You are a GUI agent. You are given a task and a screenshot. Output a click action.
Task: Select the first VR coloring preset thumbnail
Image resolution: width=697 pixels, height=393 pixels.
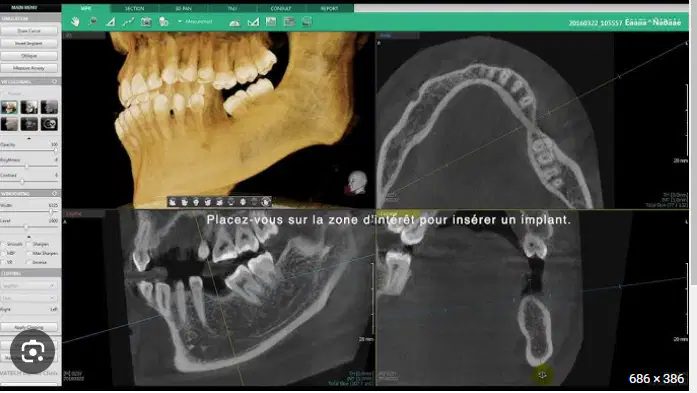click(9, 107)
